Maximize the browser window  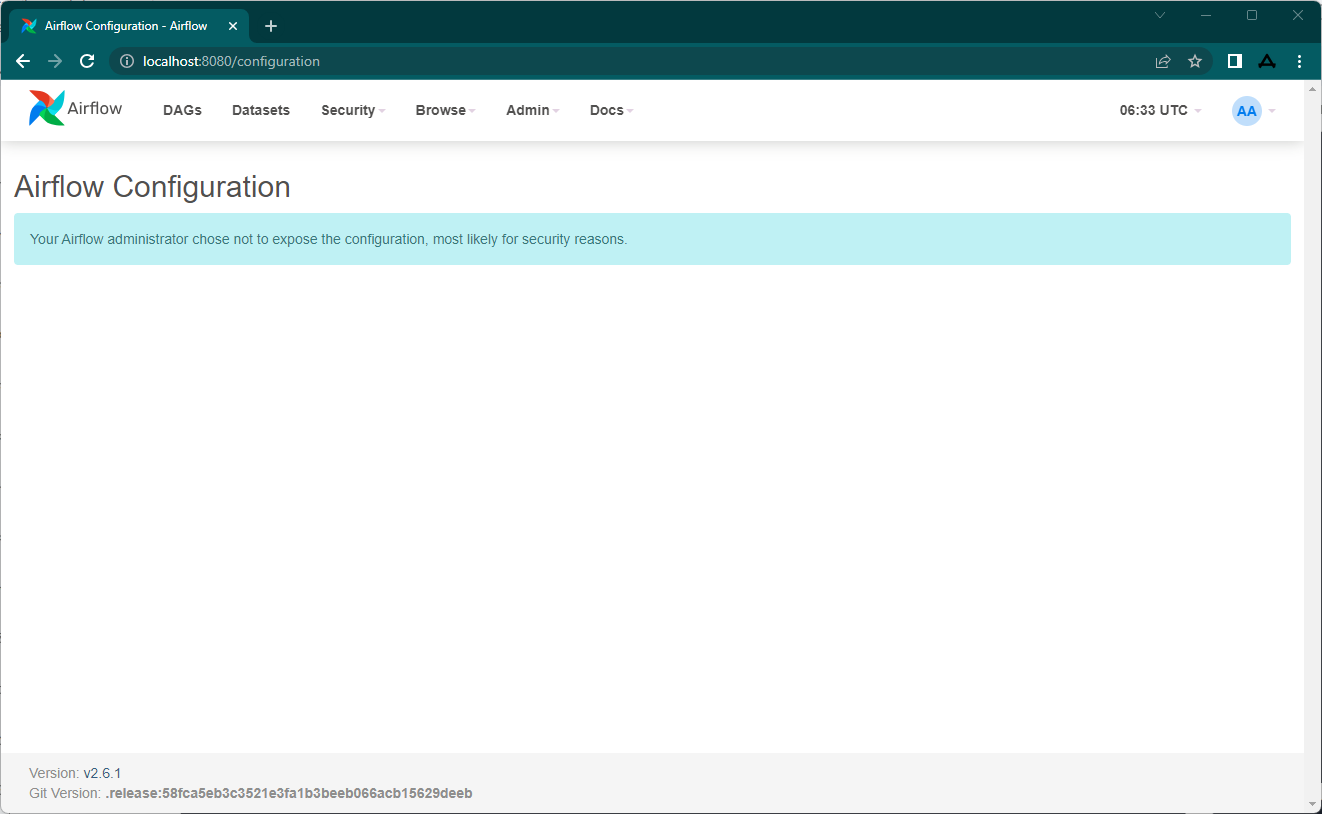[1252, 15]
